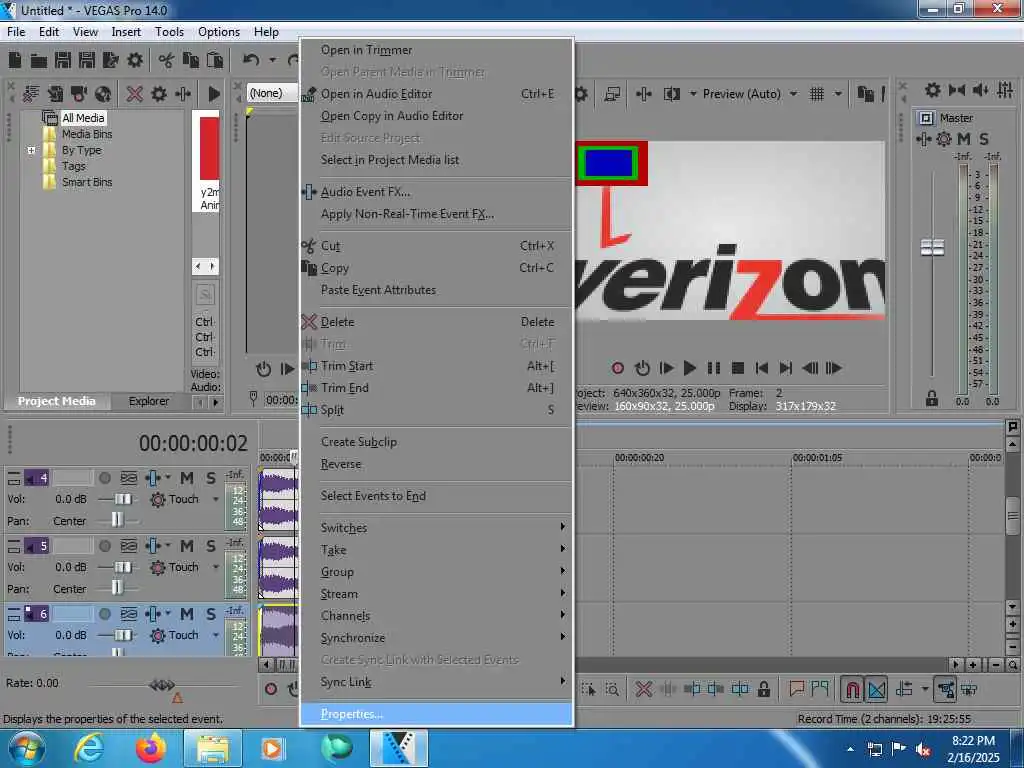1024x768 pixels.
Task: Open Windows Start button
Action: pyautogui.click(x=26, y=748)
